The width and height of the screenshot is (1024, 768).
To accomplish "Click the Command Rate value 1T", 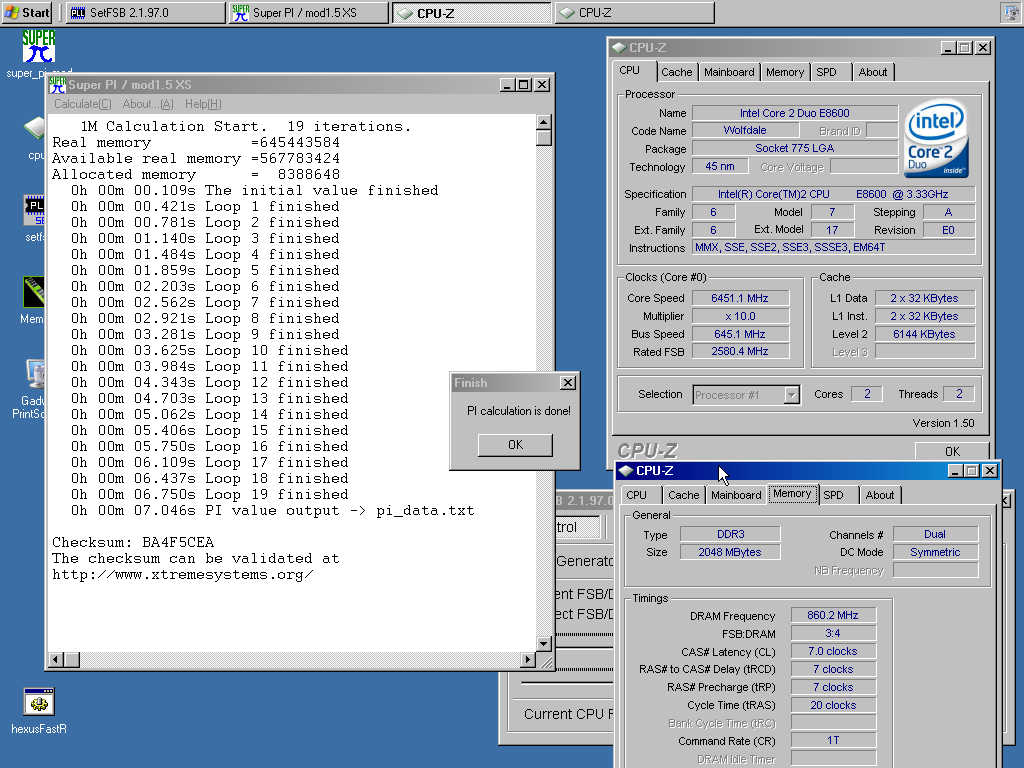I will [833, 740].
